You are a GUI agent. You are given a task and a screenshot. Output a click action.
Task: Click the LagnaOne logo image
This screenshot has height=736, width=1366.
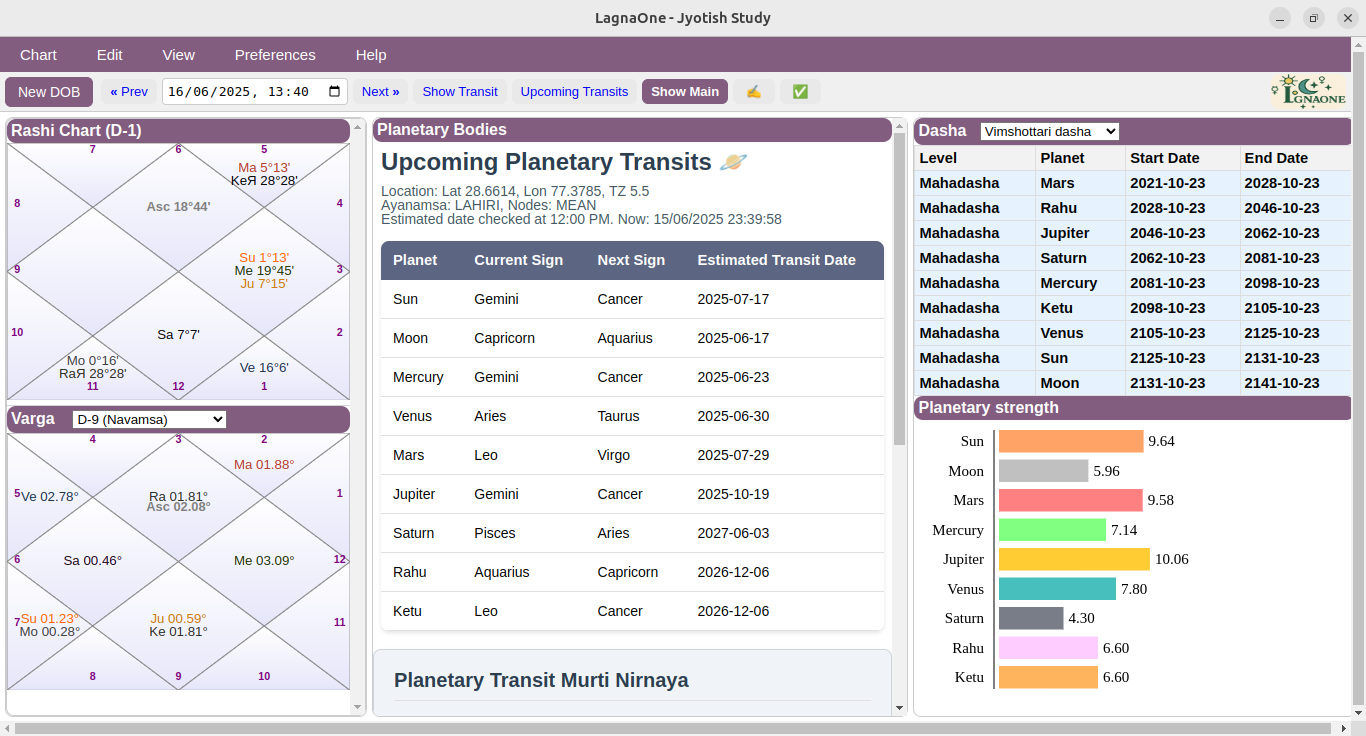1309,92
